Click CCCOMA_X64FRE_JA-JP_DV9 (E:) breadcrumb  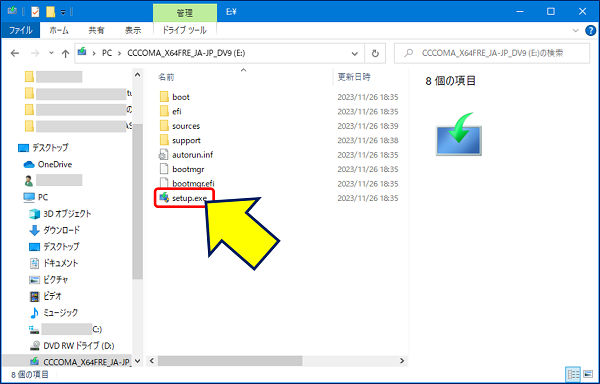point(186,53)
